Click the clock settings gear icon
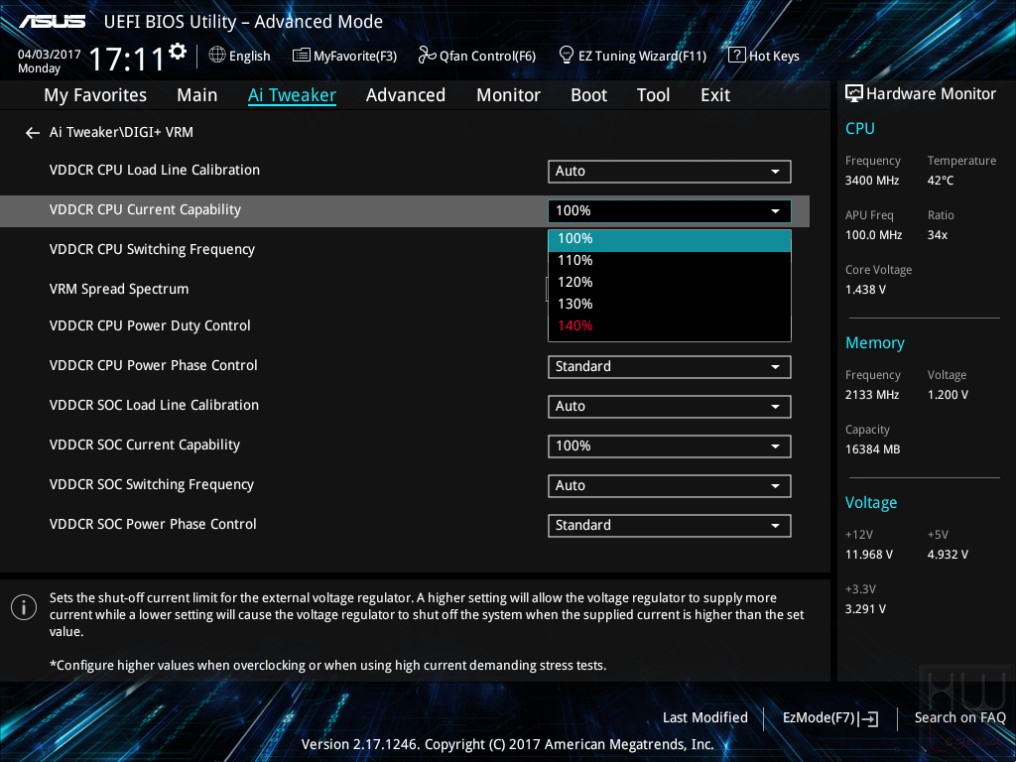Image resolution: width=1016 pixels, height=762 pixels. pos(178,51)
